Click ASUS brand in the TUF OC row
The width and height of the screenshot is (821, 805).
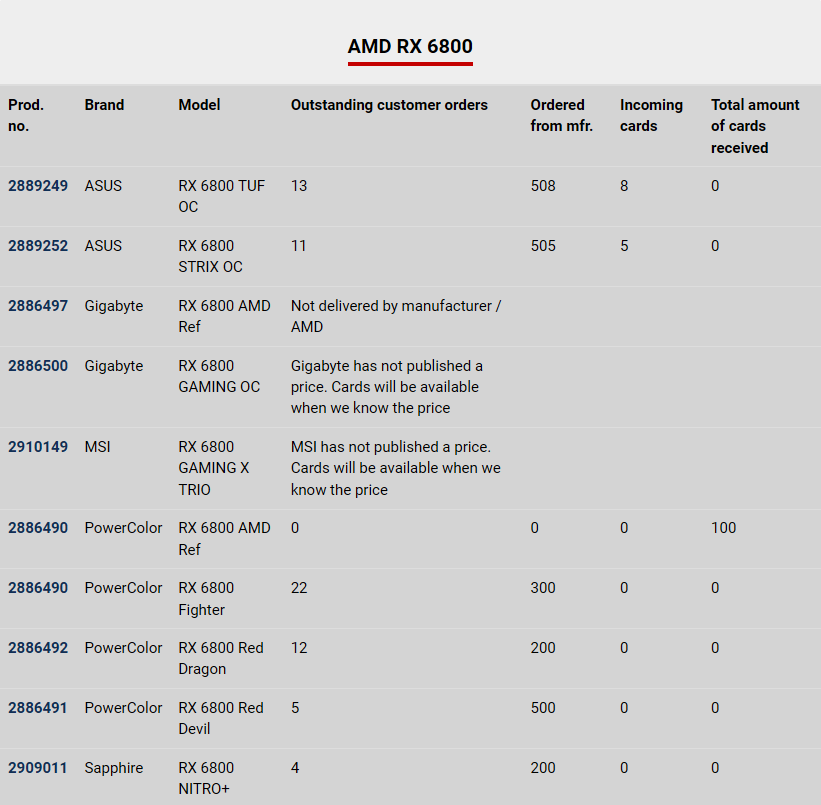point(103,186)
